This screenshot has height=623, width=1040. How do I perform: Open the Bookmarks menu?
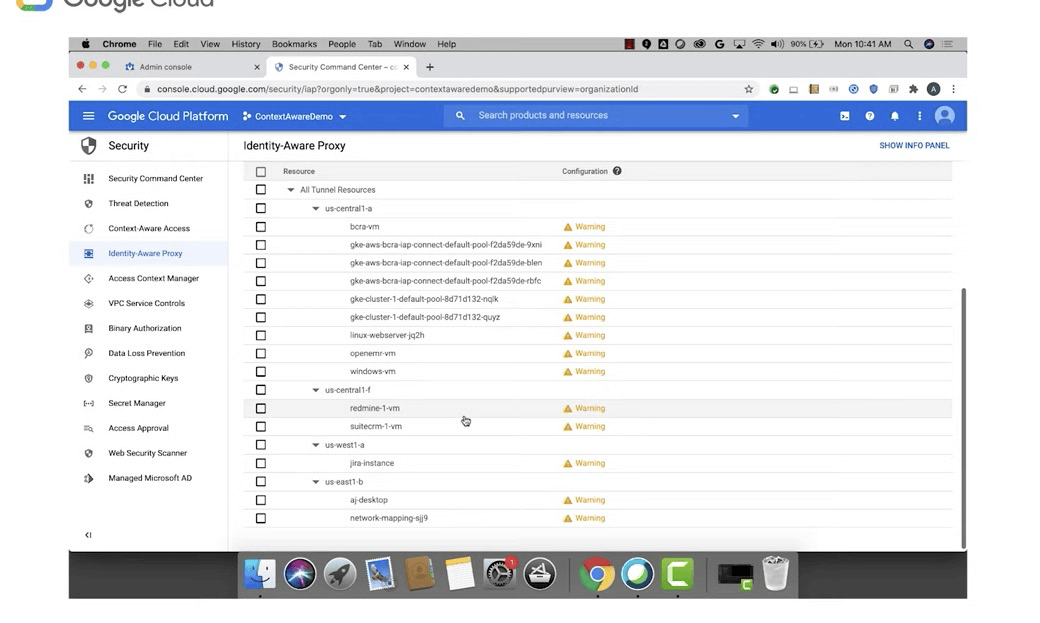294,44
